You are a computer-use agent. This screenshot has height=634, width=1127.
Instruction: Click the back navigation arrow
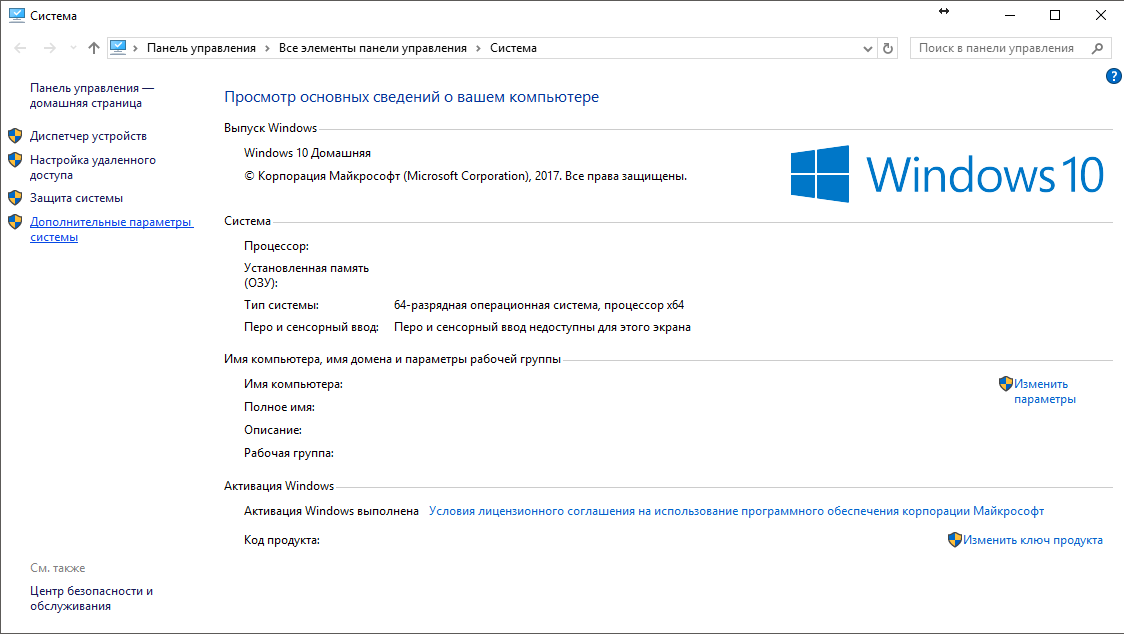coord(20,48)
